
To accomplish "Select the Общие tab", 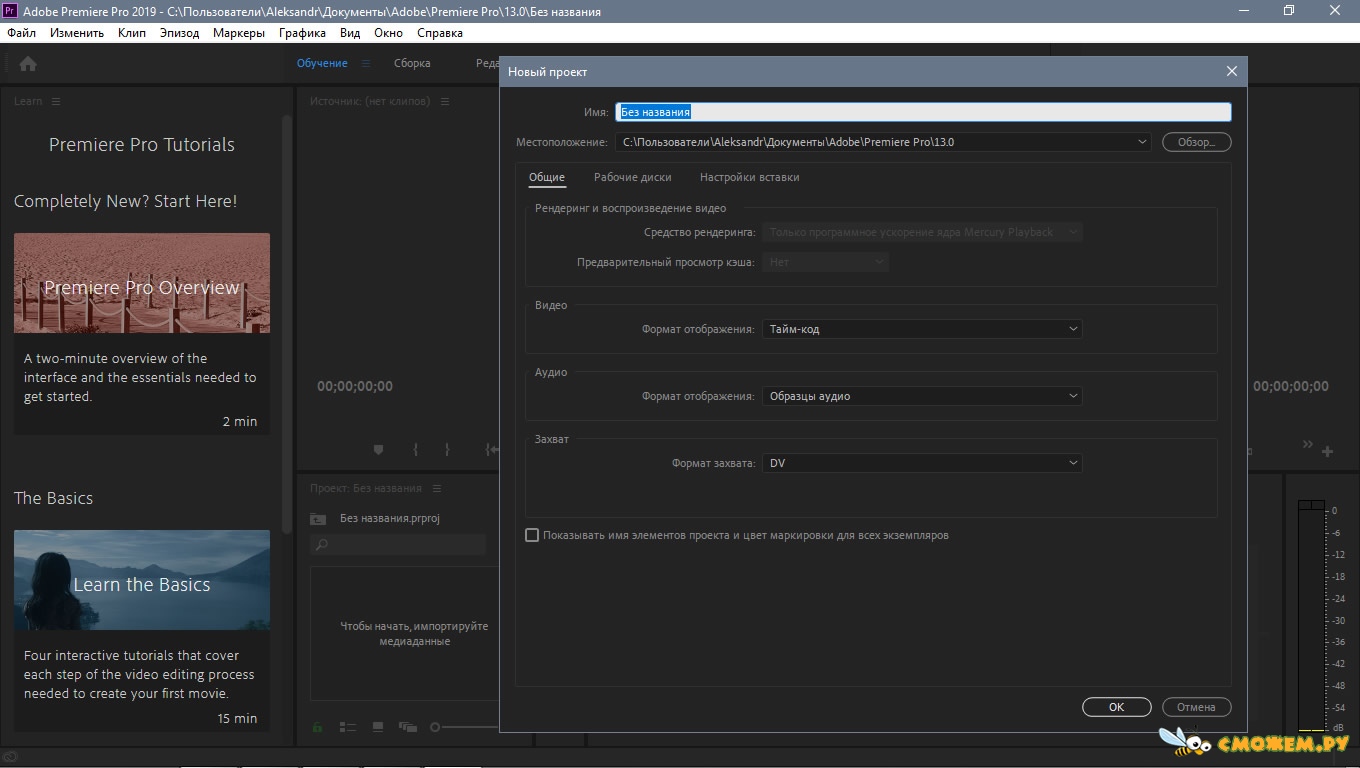I will (547, 177).
